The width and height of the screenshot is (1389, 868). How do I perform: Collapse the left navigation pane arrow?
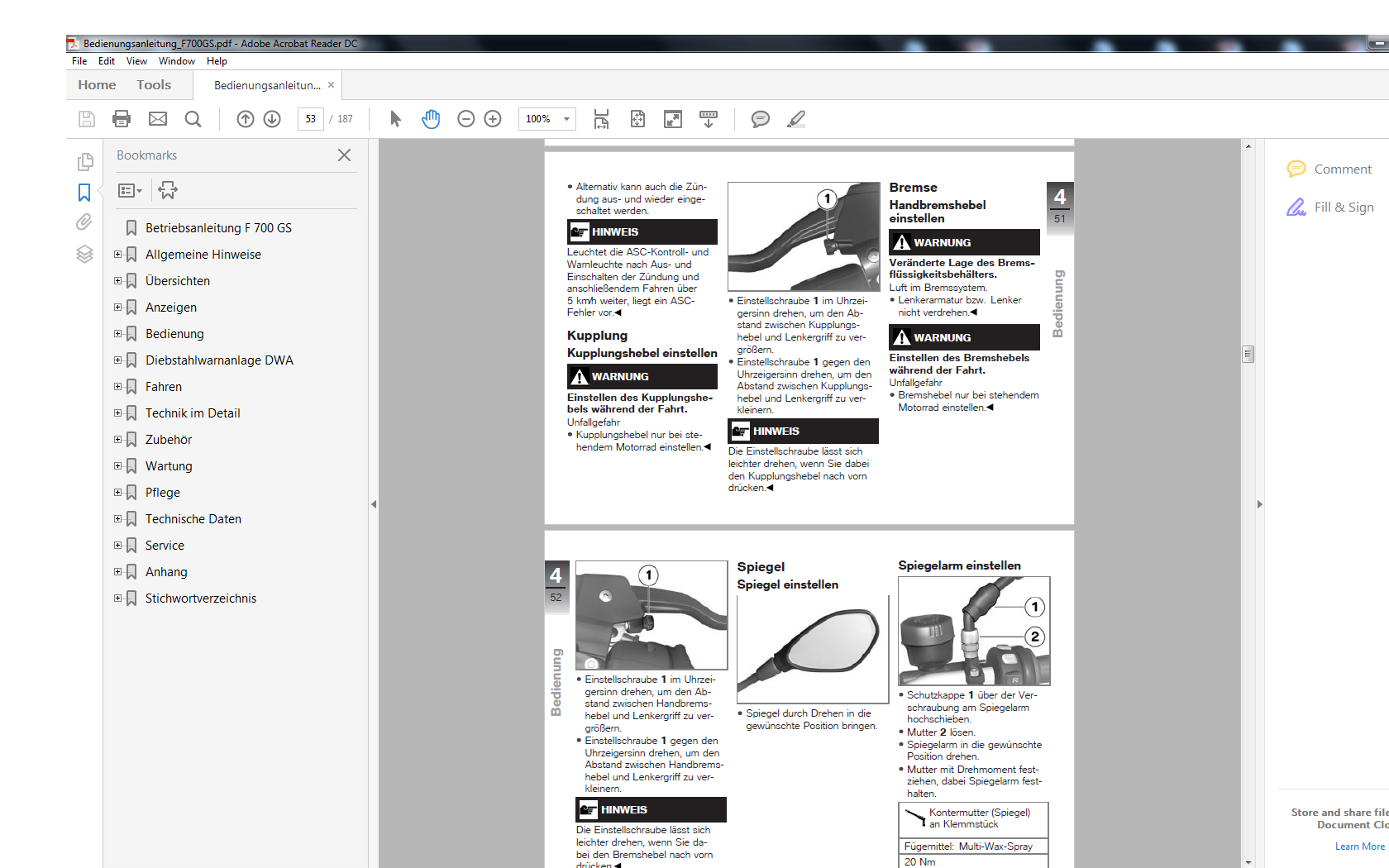[374, 503]
